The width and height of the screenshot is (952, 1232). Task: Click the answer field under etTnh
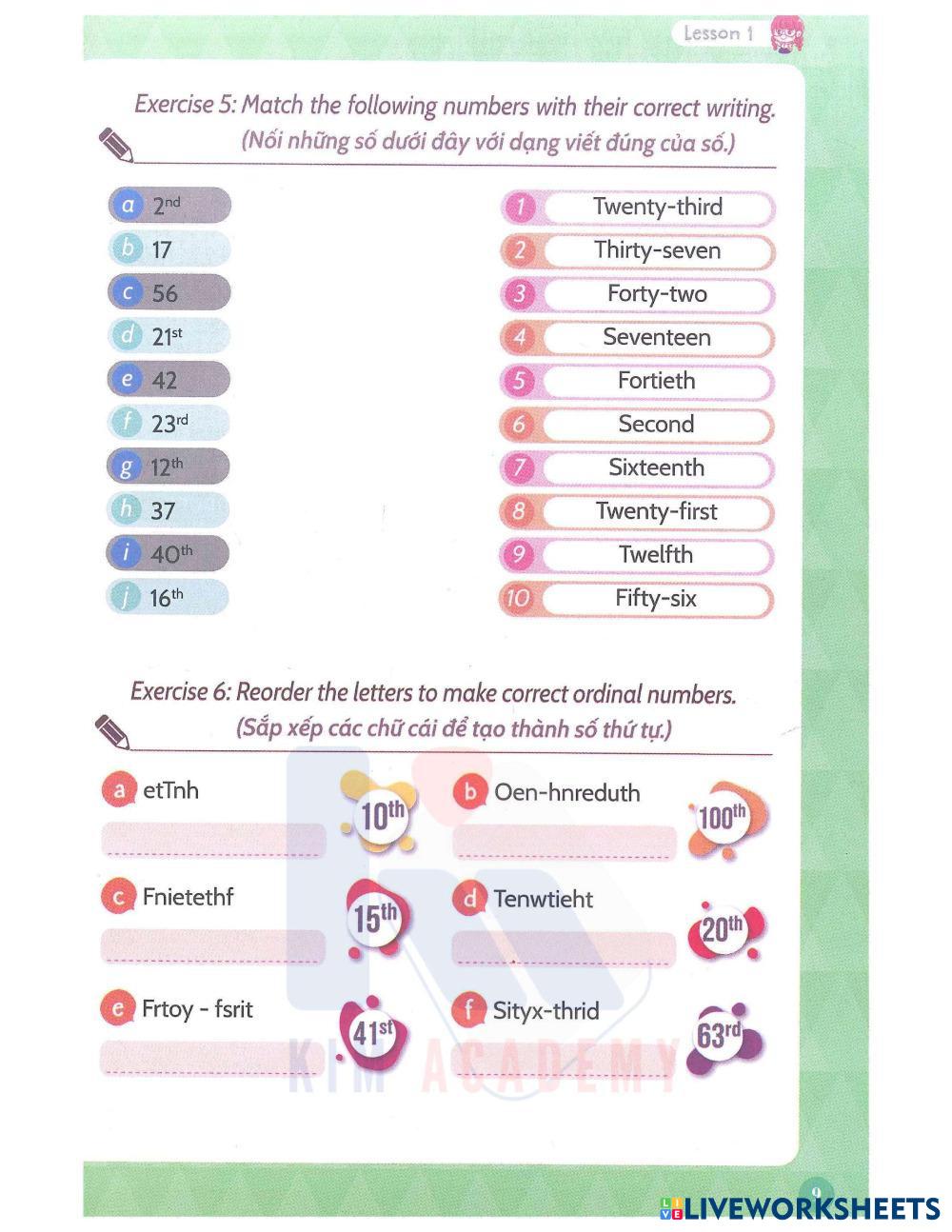click(213, 839)
